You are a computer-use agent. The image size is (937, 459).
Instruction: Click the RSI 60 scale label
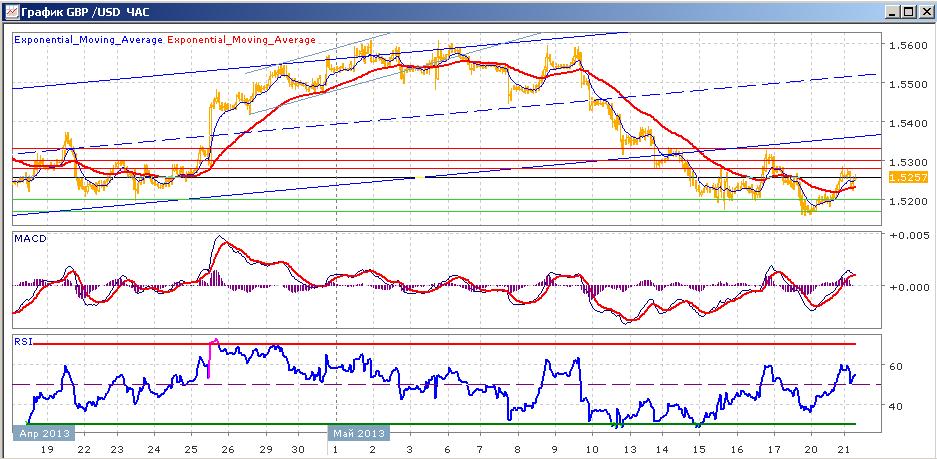coord(895,366)
